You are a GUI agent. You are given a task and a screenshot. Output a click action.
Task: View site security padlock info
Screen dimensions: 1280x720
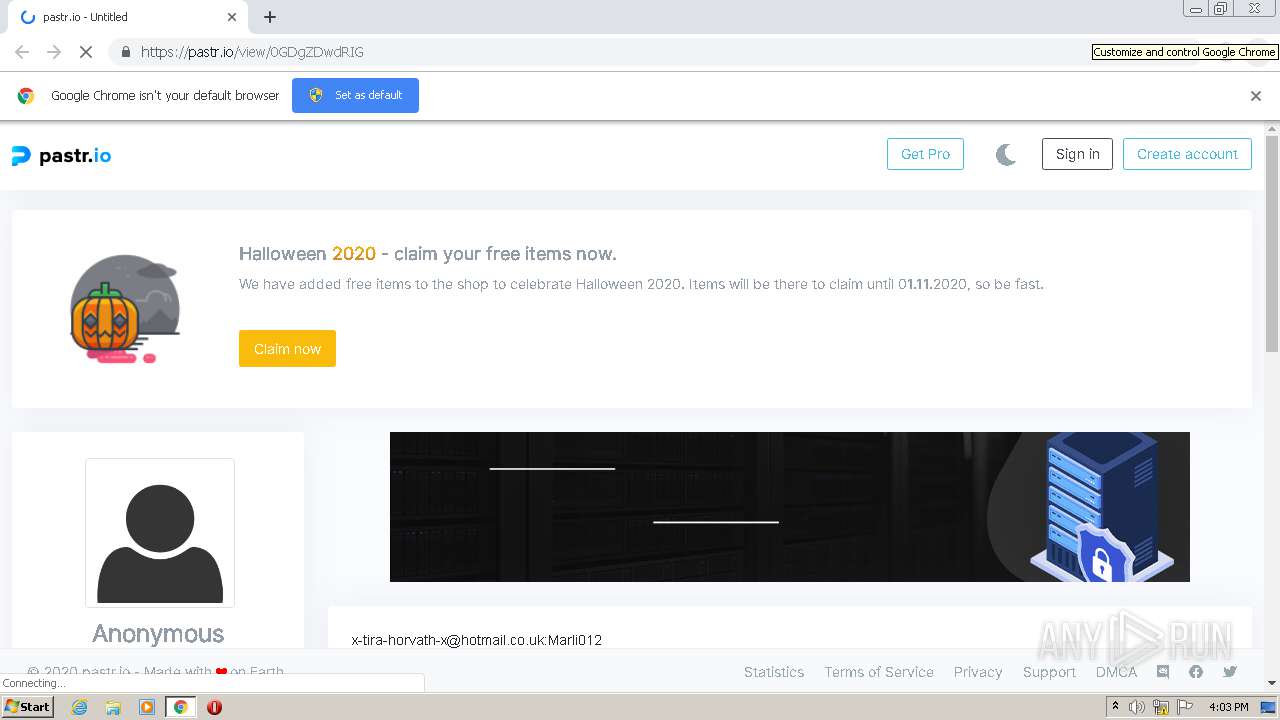coord(125,52)
